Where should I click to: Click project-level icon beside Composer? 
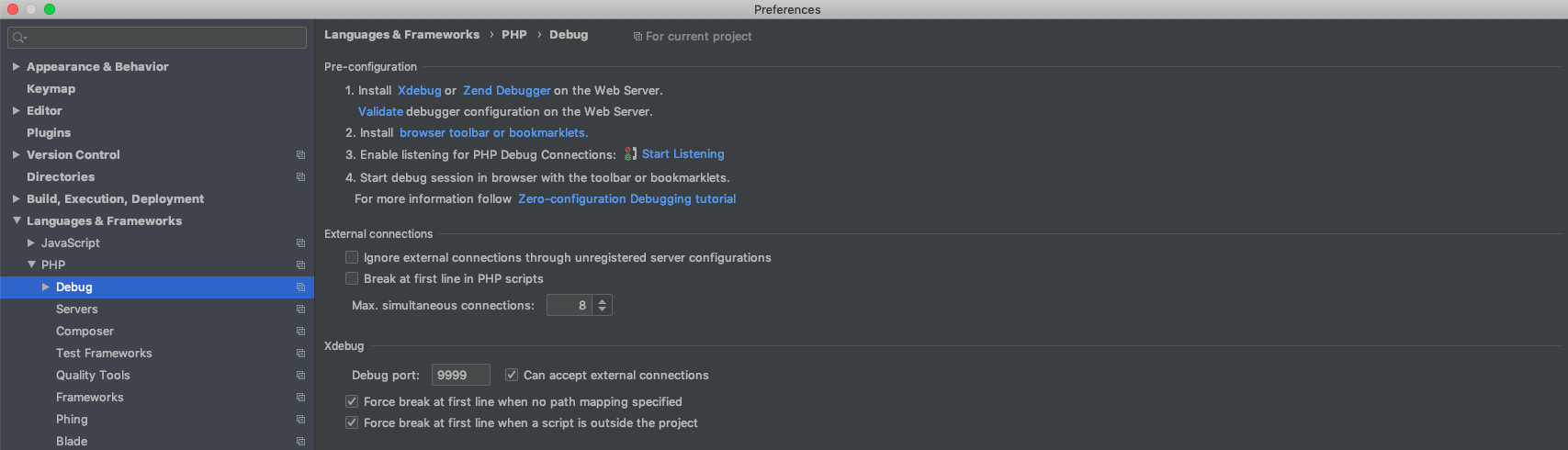(300, 332)
